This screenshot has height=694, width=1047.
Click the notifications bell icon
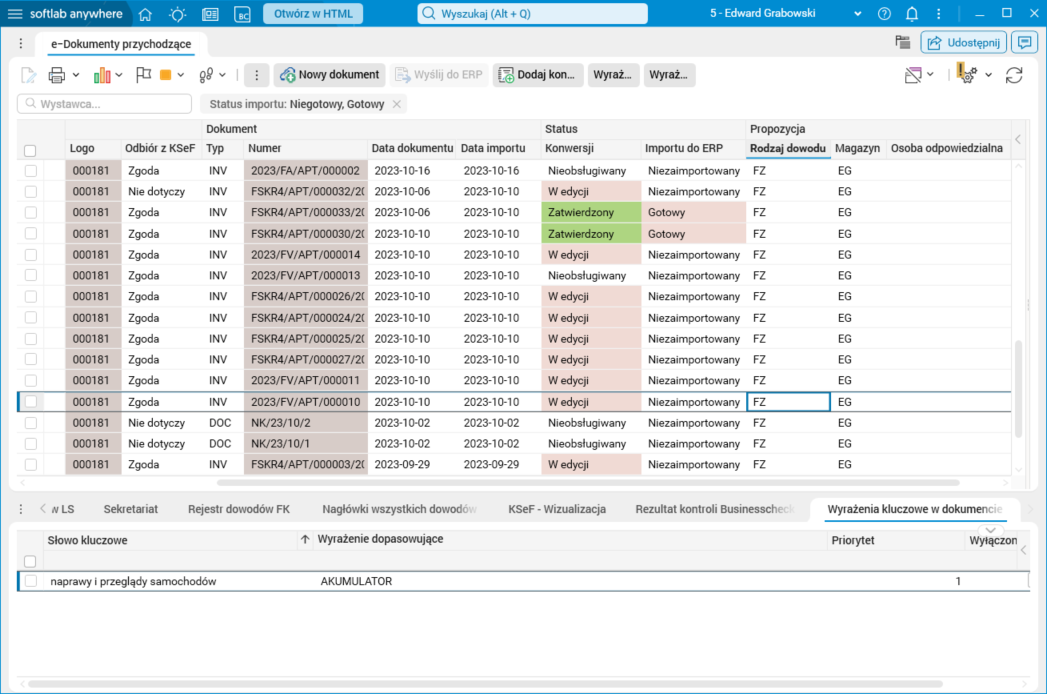tap(912, 14)
